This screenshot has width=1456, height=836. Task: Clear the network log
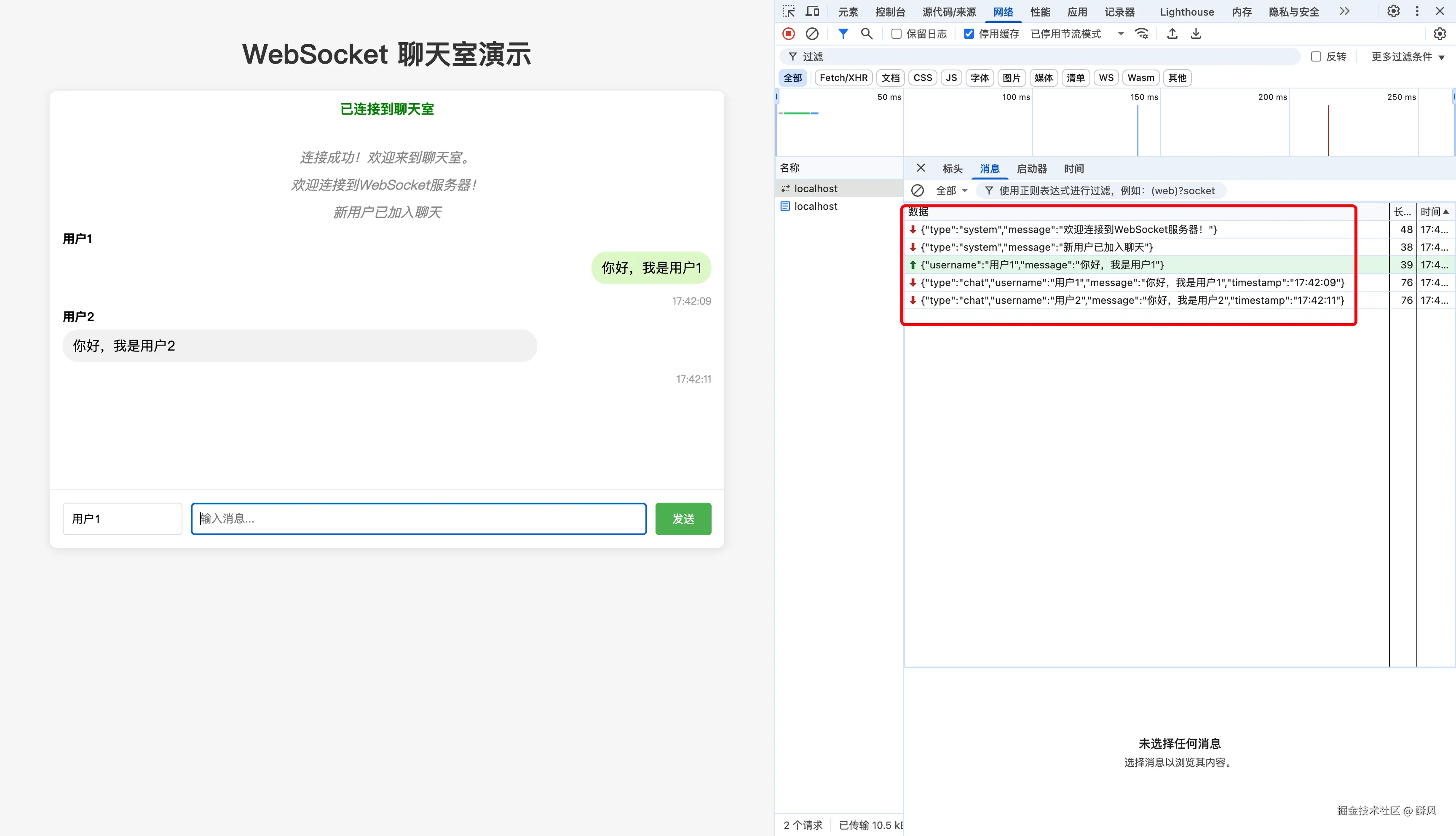[812, 34]
